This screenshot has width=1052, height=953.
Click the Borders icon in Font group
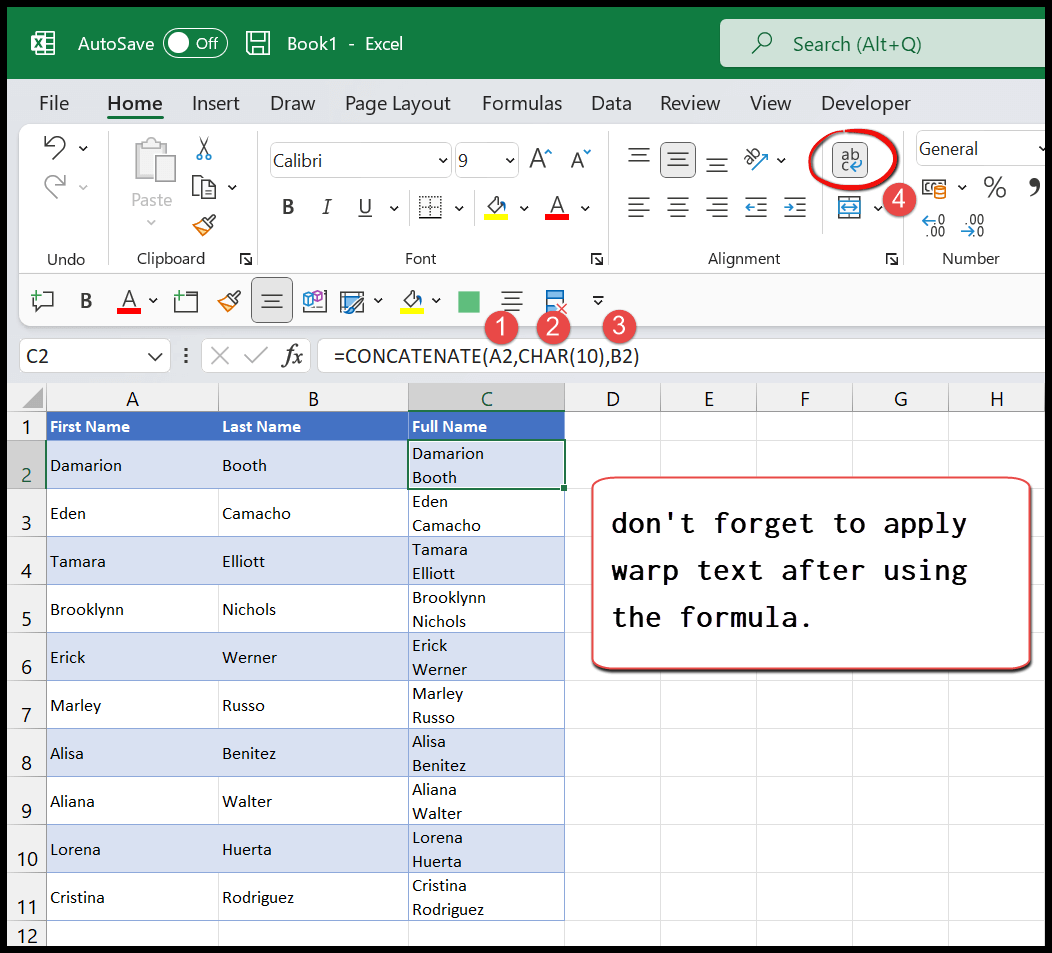point(430,207)
